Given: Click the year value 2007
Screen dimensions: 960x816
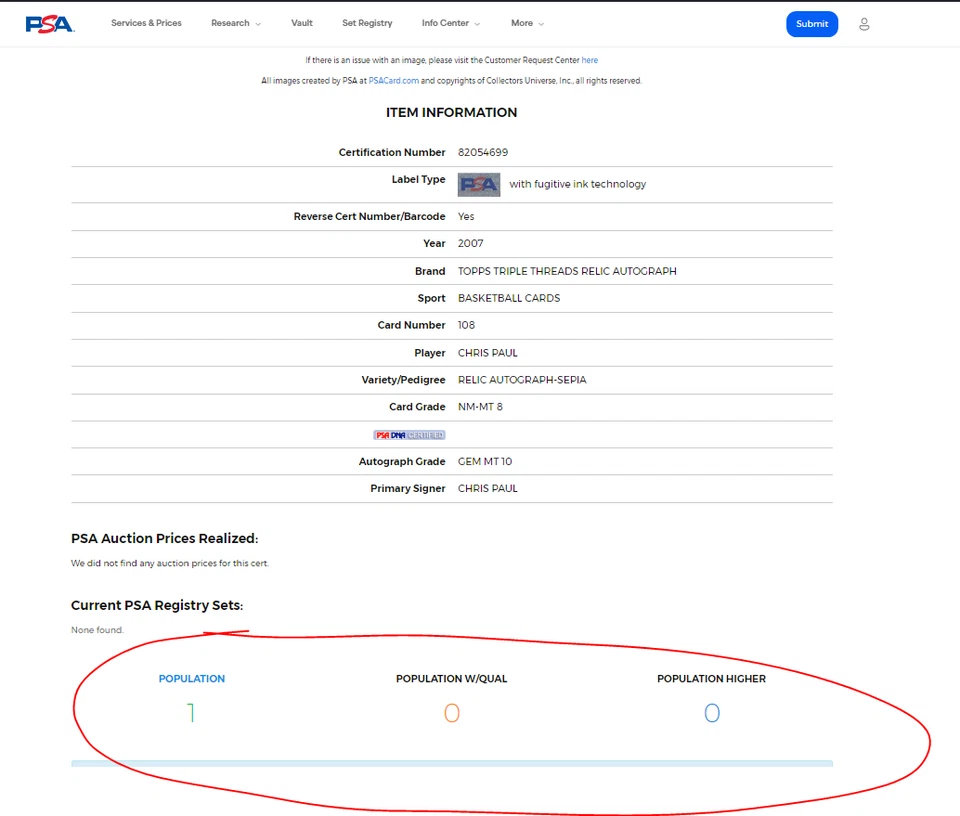Looking at the screenshot, I should [x=471, y=244].
